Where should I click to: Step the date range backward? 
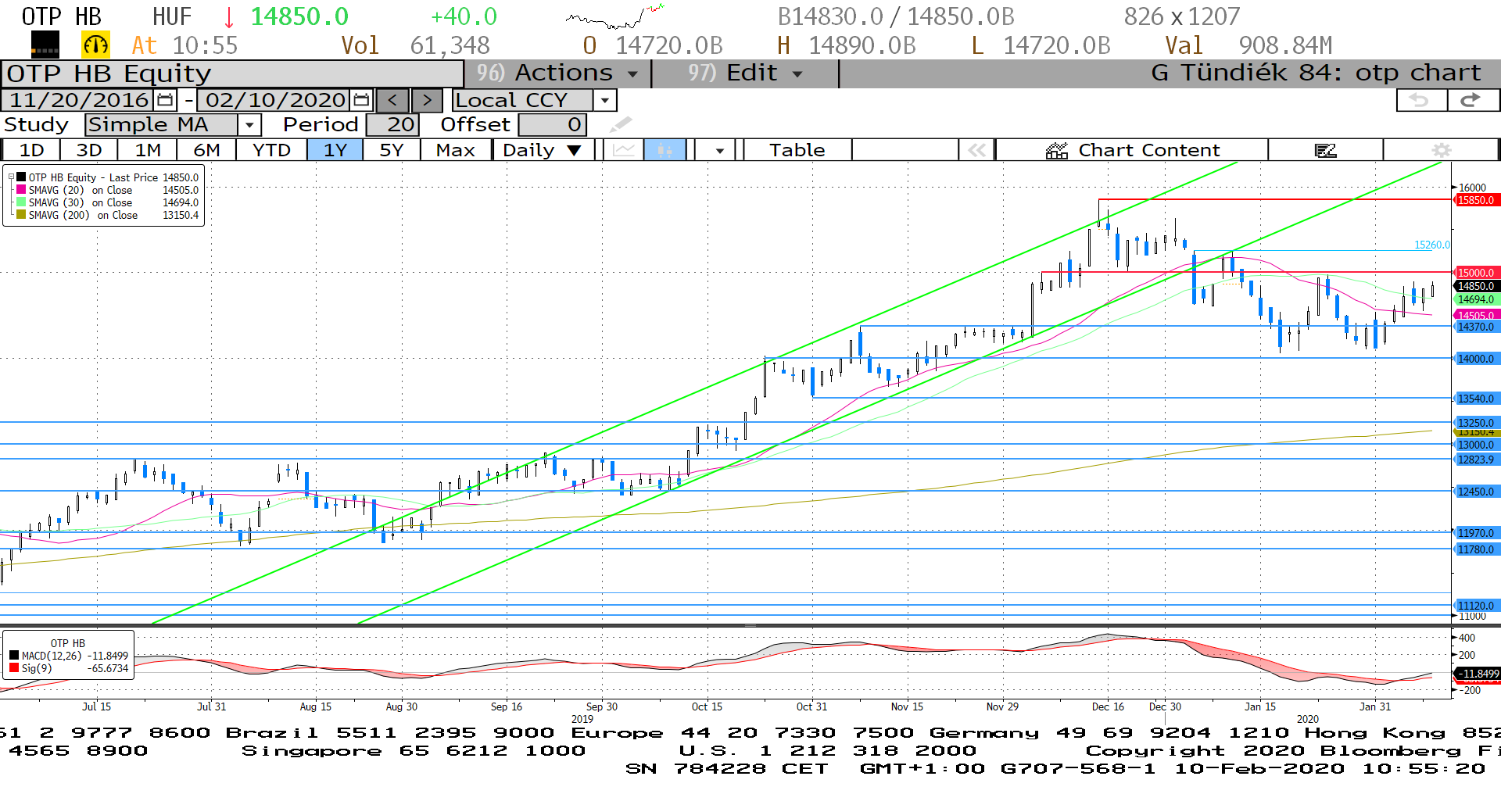tap(392, 100)
